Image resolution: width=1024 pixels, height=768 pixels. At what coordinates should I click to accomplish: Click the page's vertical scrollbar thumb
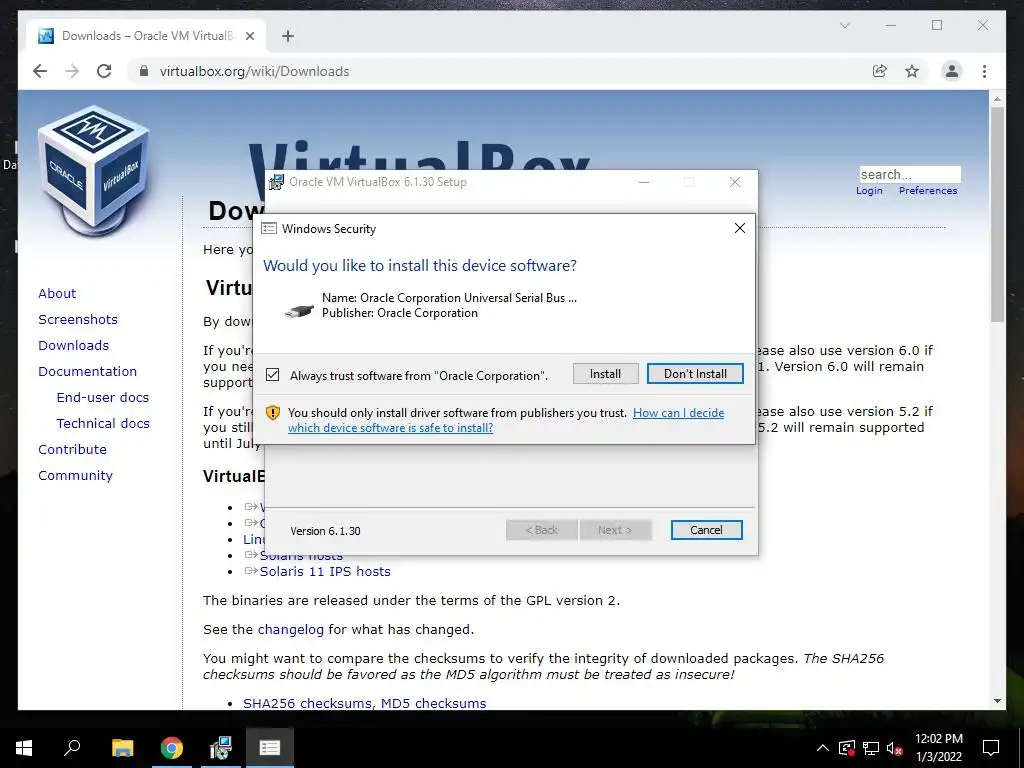click(x=997, y=214)
